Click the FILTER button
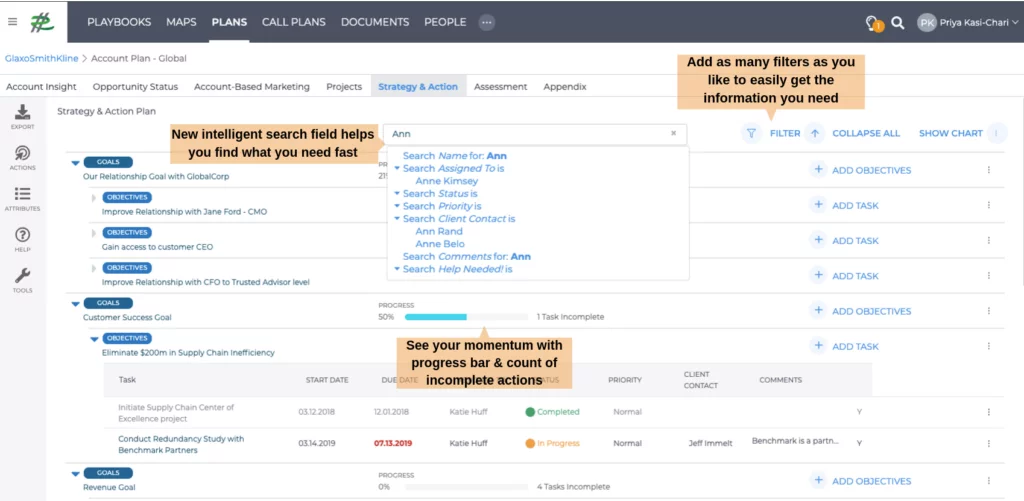Image resolution: width=1024 pixels, height=501 pixels. click(785, 133)
